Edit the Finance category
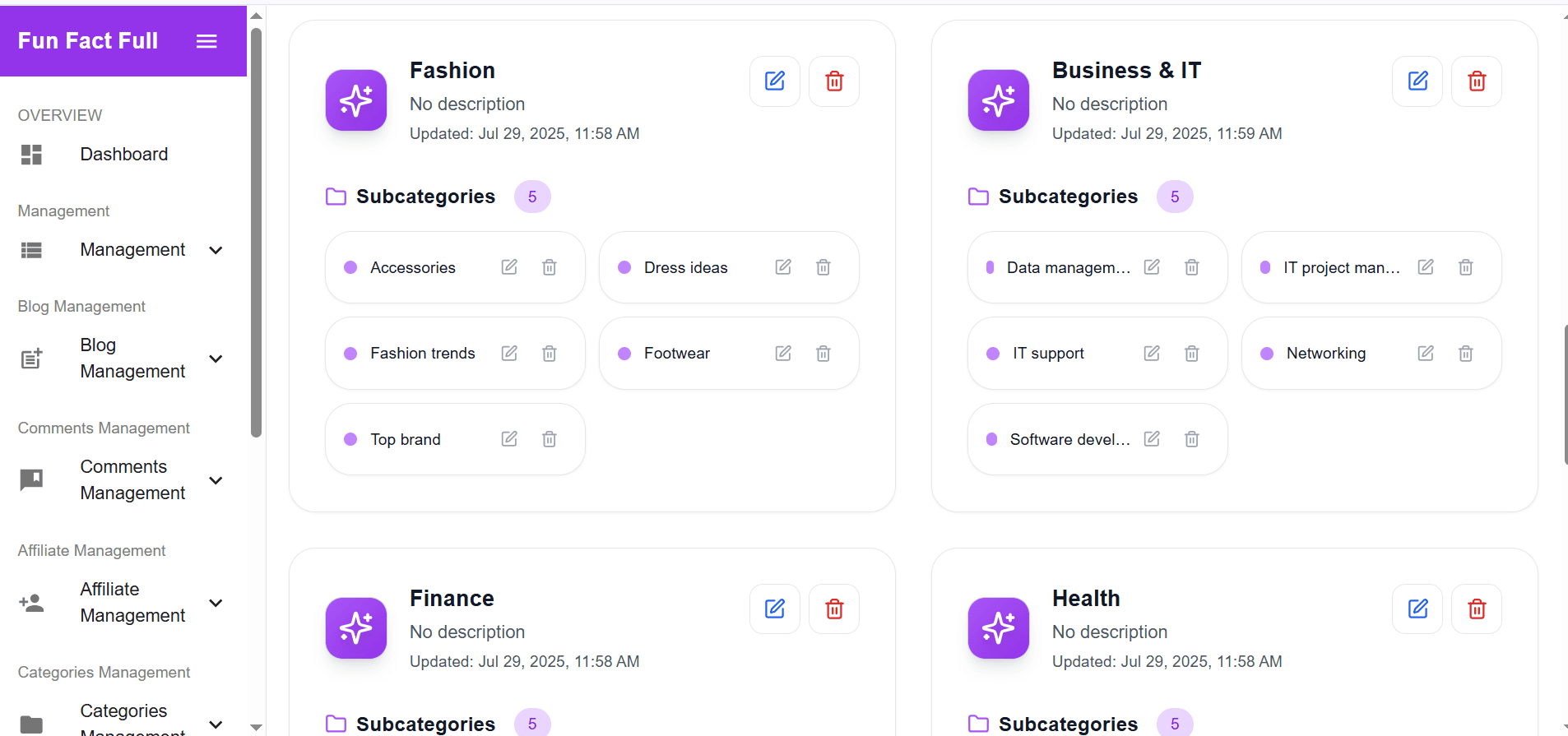The image size is (1568, 736). click(x=775, y=609)
